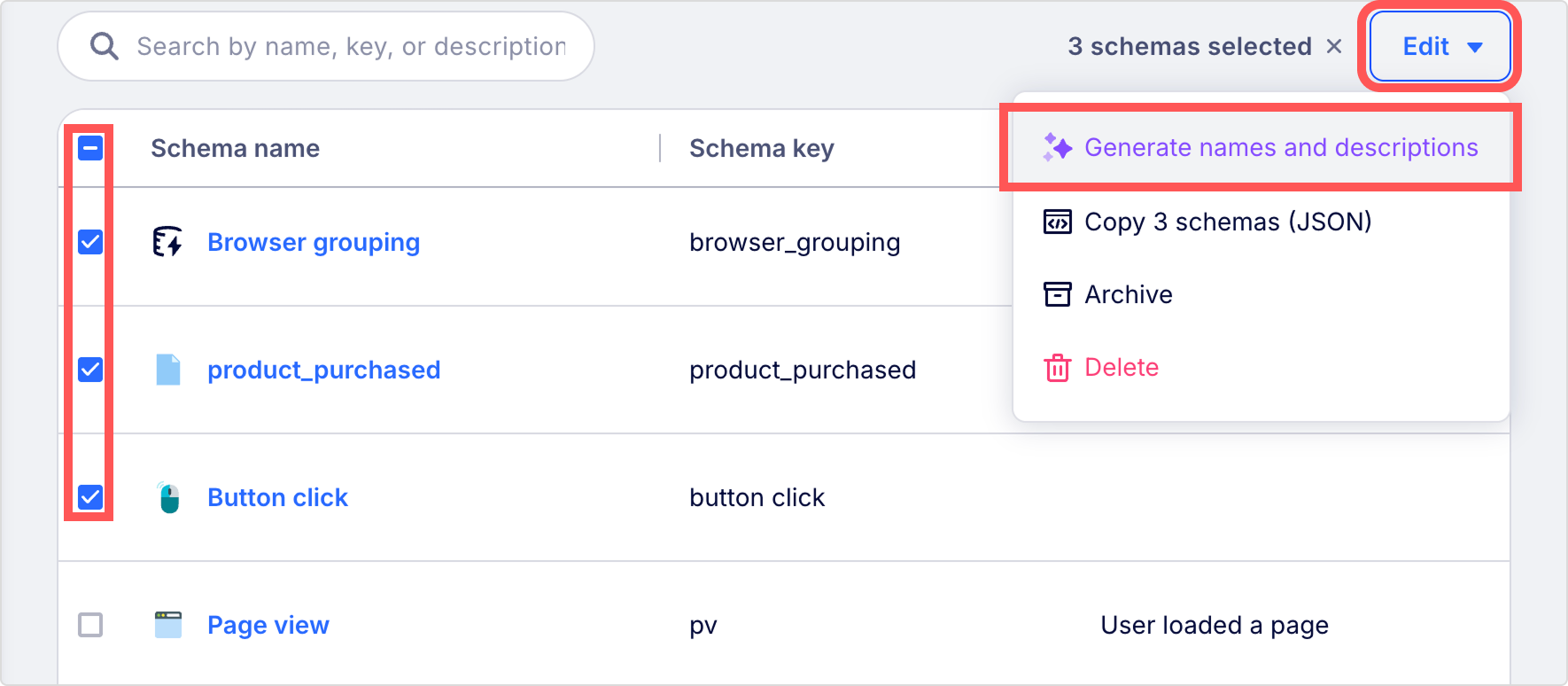Uncheck the Browser grouping checkbox
The image size is (1568, 686).
click(90, 242)
